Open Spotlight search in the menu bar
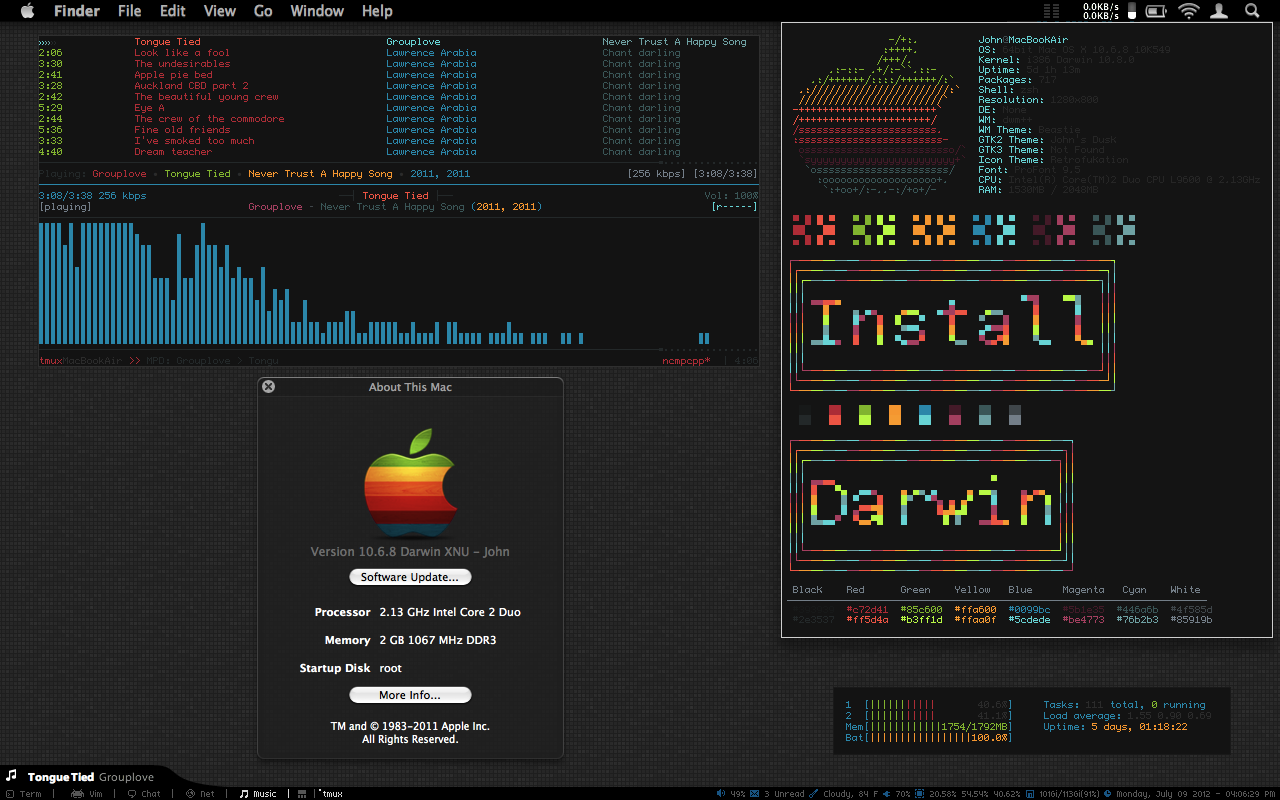The height and width of the screenshot is (800, 1280). 1252,11
